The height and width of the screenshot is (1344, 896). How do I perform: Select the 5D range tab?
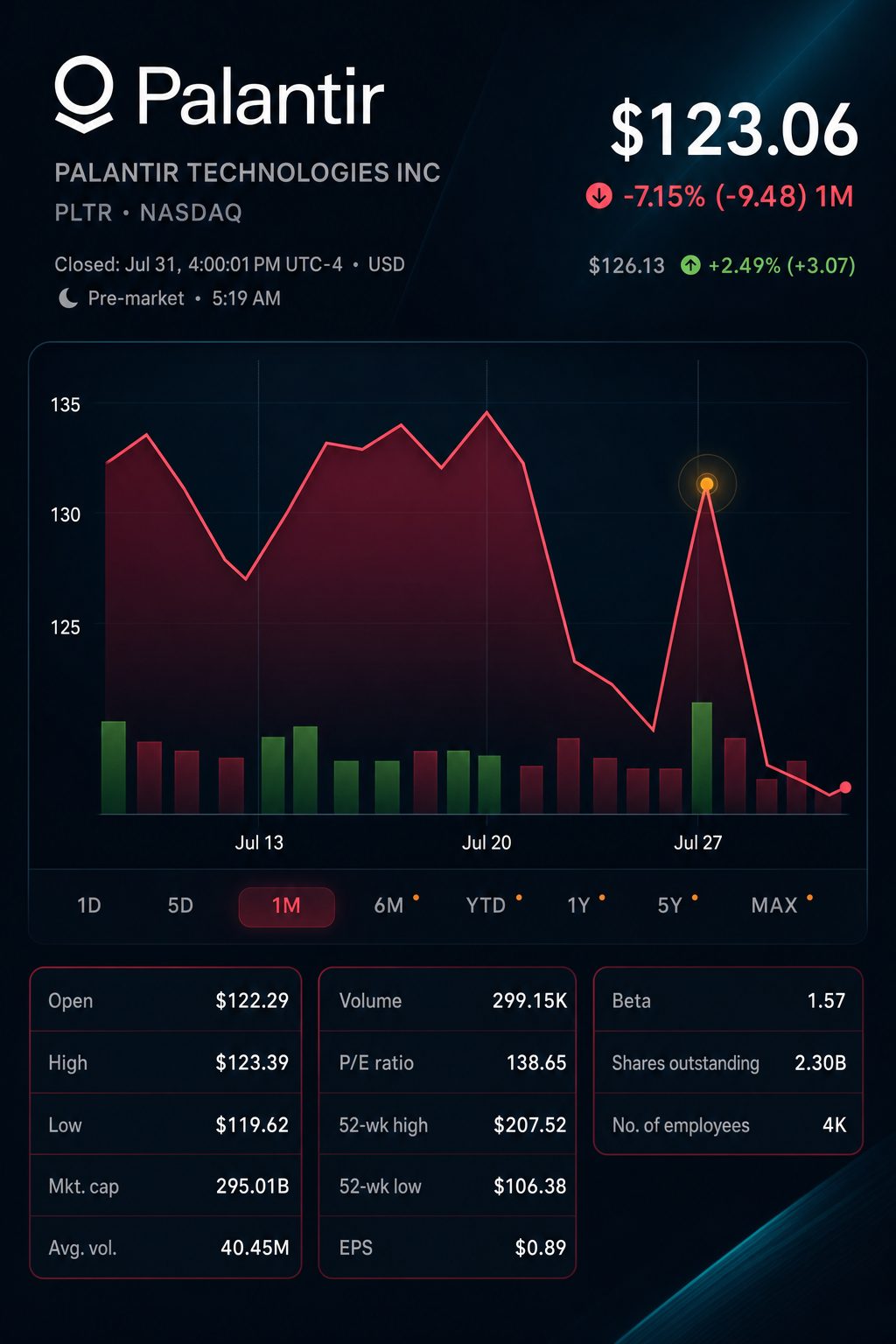(180, 906)
